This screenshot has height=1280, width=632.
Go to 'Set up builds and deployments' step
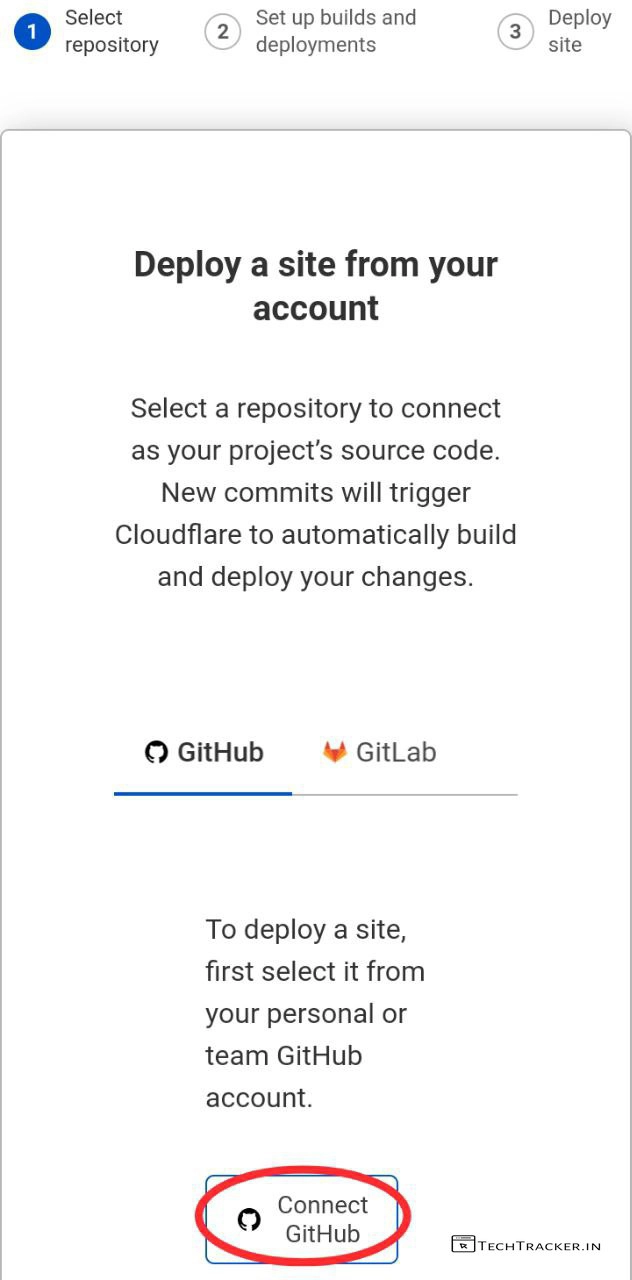pyautogui.click(x=336, y=32)
